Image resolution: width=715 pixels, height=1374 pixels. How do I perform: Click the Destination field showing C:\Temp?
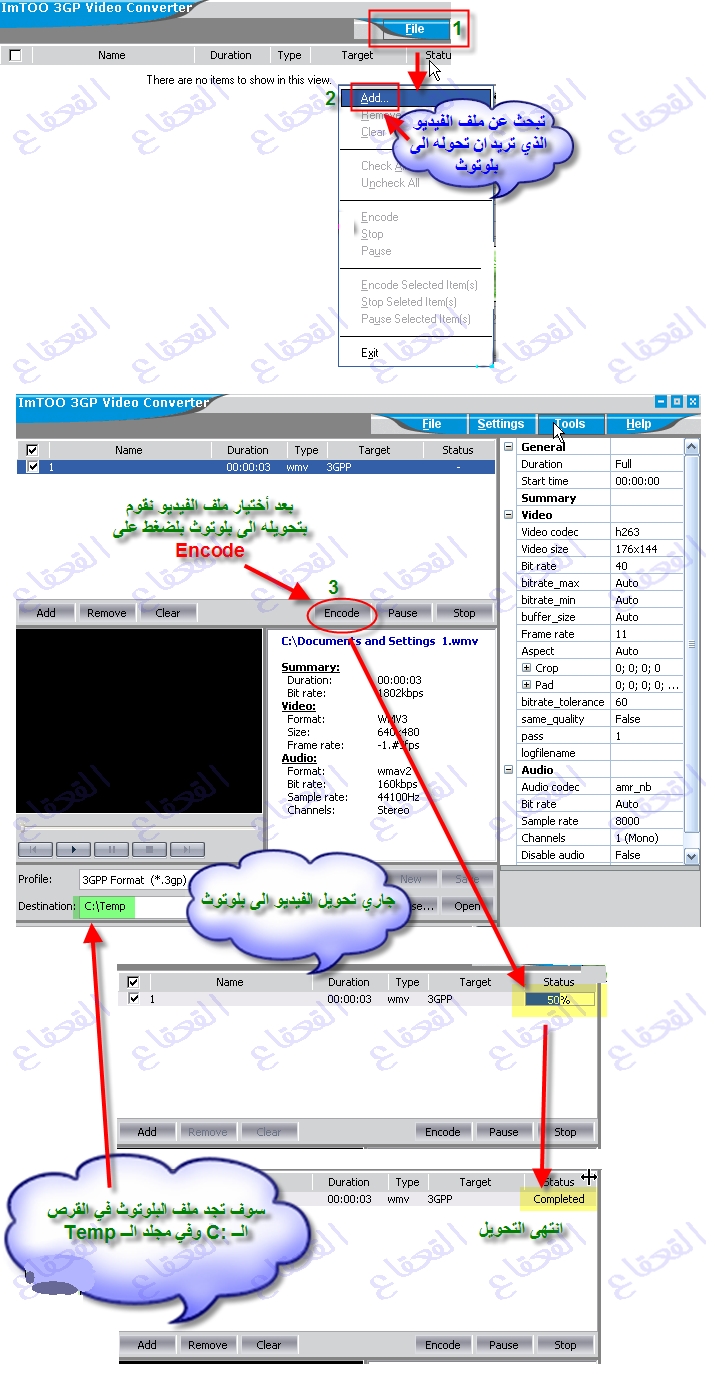110,906
